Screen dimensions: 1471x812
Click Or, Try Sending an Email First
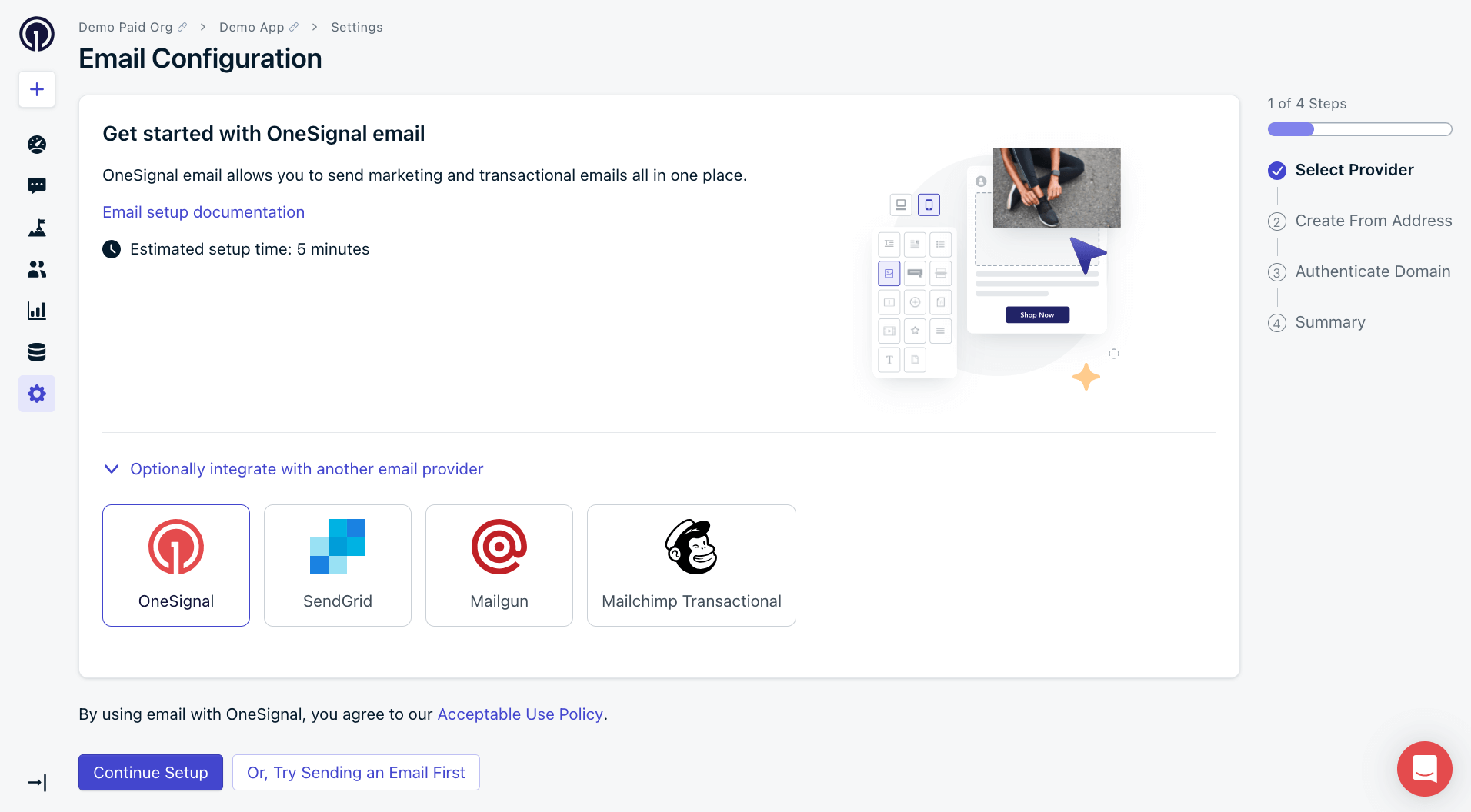[x=356, y=773]
